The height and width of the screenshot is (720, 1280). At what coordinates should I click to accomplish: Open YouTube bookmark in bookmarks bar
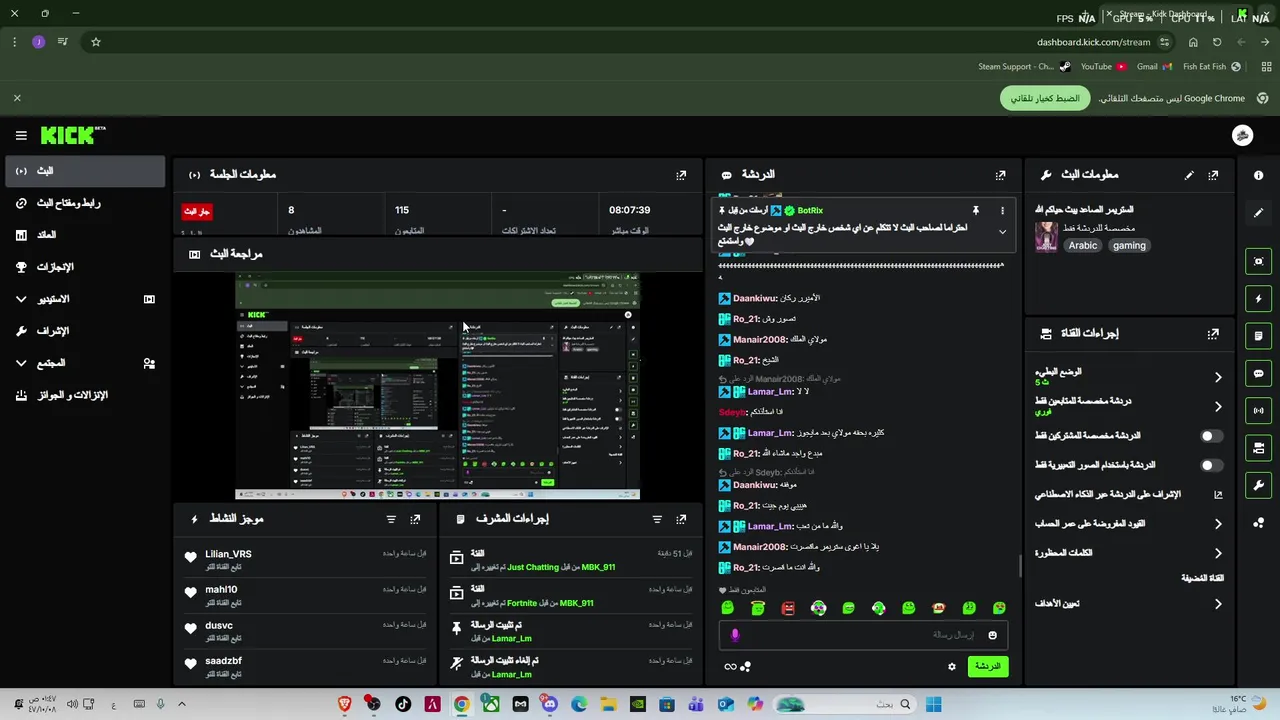tap(1104, 67)
